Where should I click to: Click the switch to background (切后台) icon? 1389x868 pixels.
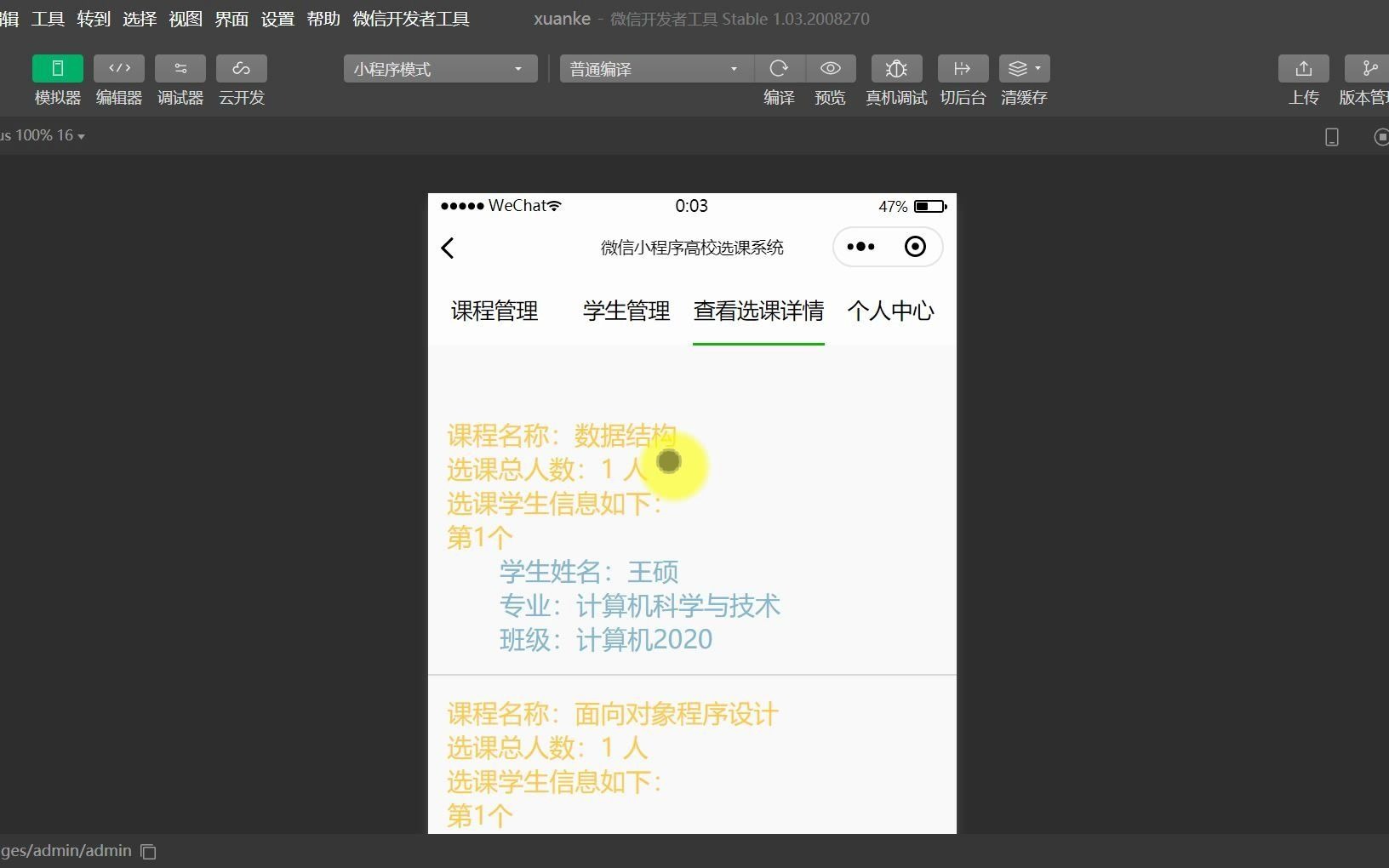coord(963,68)
